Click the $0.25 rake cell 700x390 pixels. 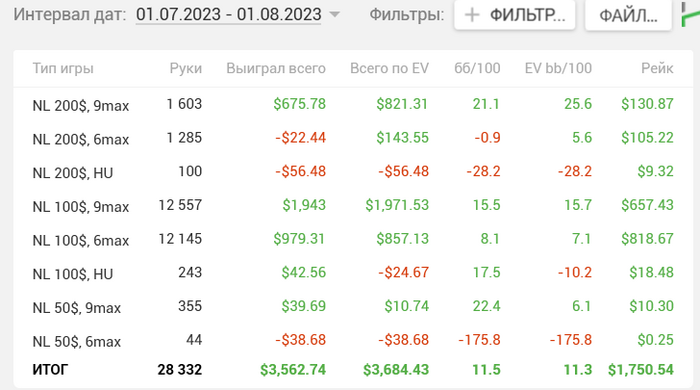click(x=655, y=340)
